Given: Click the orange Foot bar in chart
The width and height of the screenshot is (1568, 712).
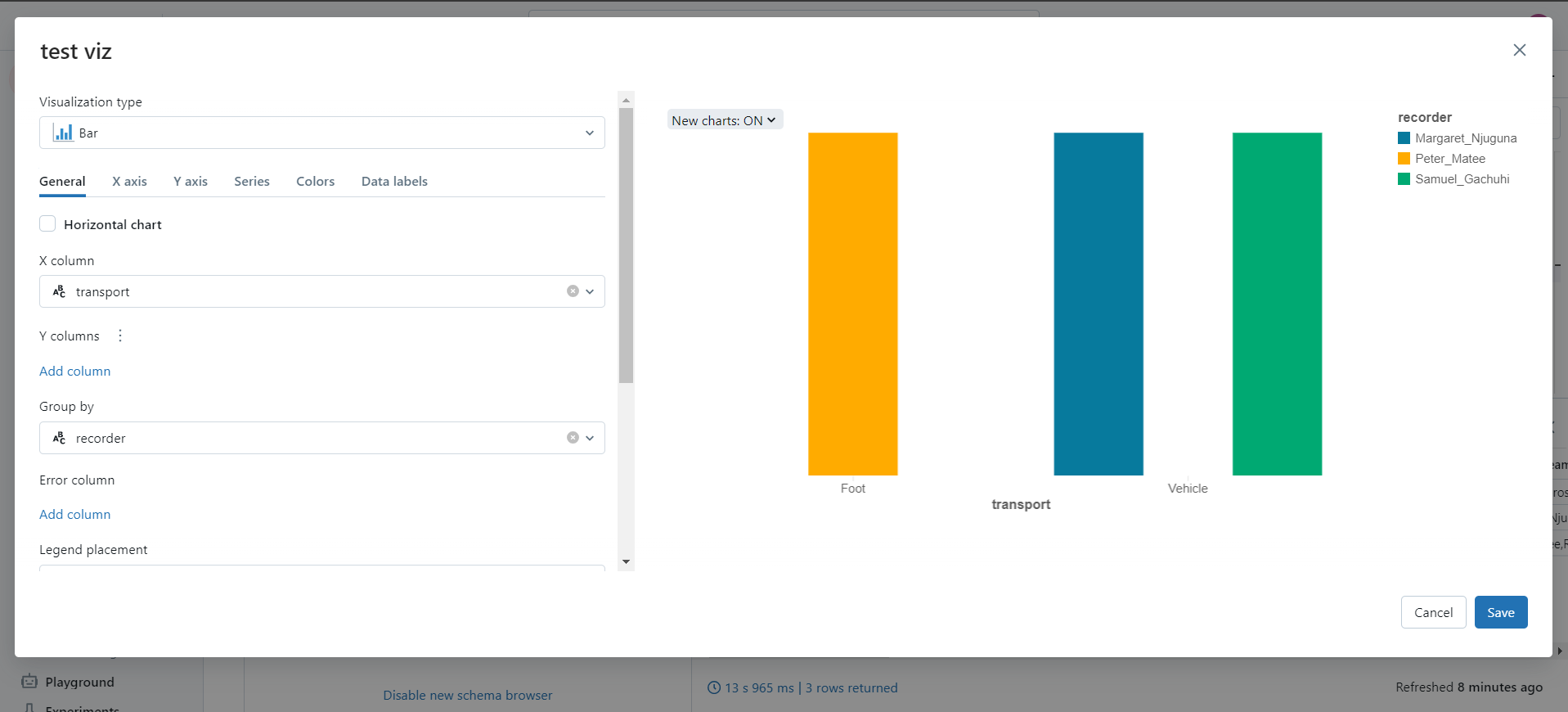Looking at the screenshot, I should [853, 304].
